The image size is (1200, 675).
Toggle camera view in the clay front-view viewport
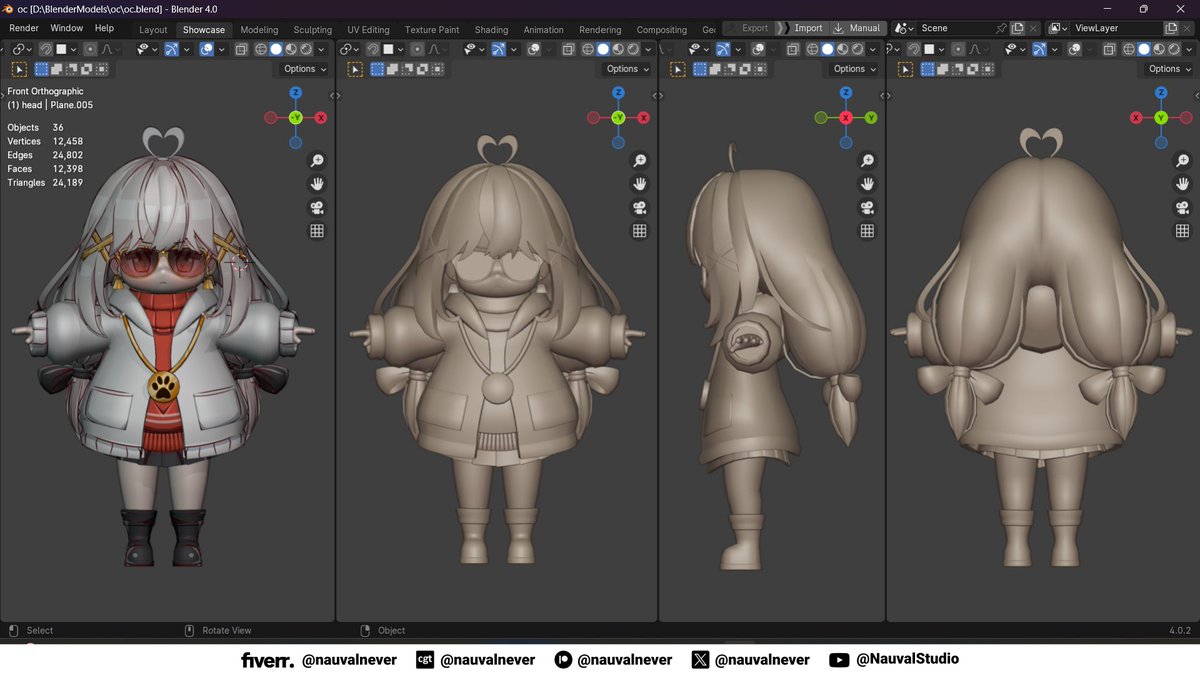640,207
